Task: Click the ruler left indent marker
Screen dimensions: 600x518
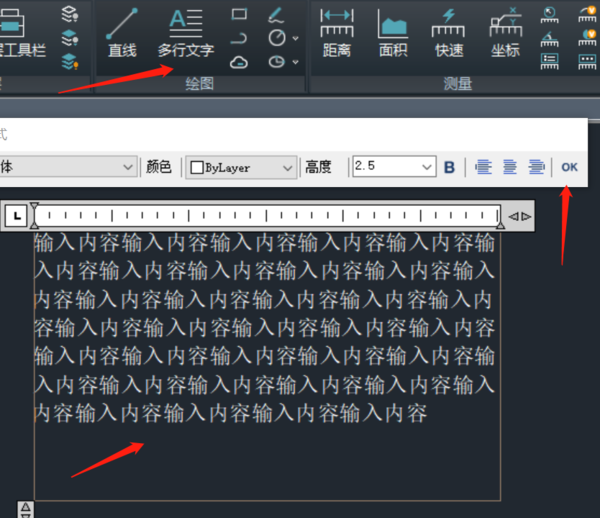Action: [x=34, y=216]
